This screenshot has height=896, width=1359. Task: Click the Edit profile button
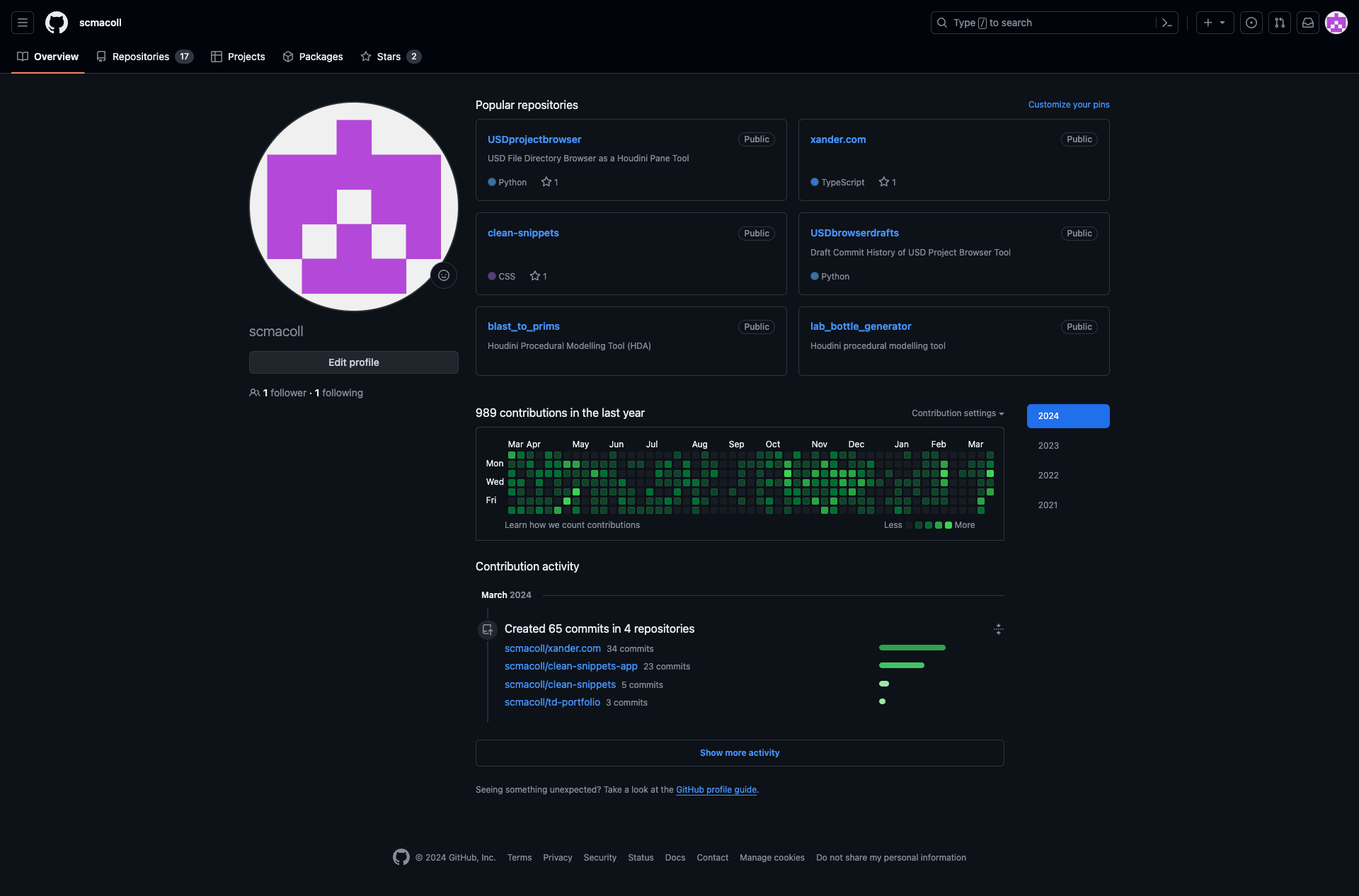point(353,362)
